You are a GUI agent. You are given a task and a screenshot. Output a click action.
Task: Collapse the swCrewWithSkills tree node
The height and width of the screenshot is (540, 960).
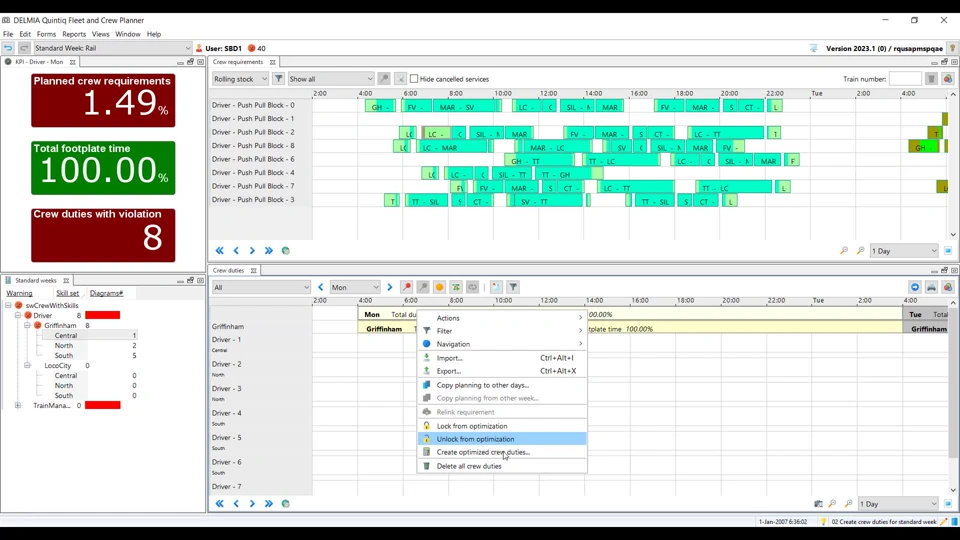coord(9,305)
